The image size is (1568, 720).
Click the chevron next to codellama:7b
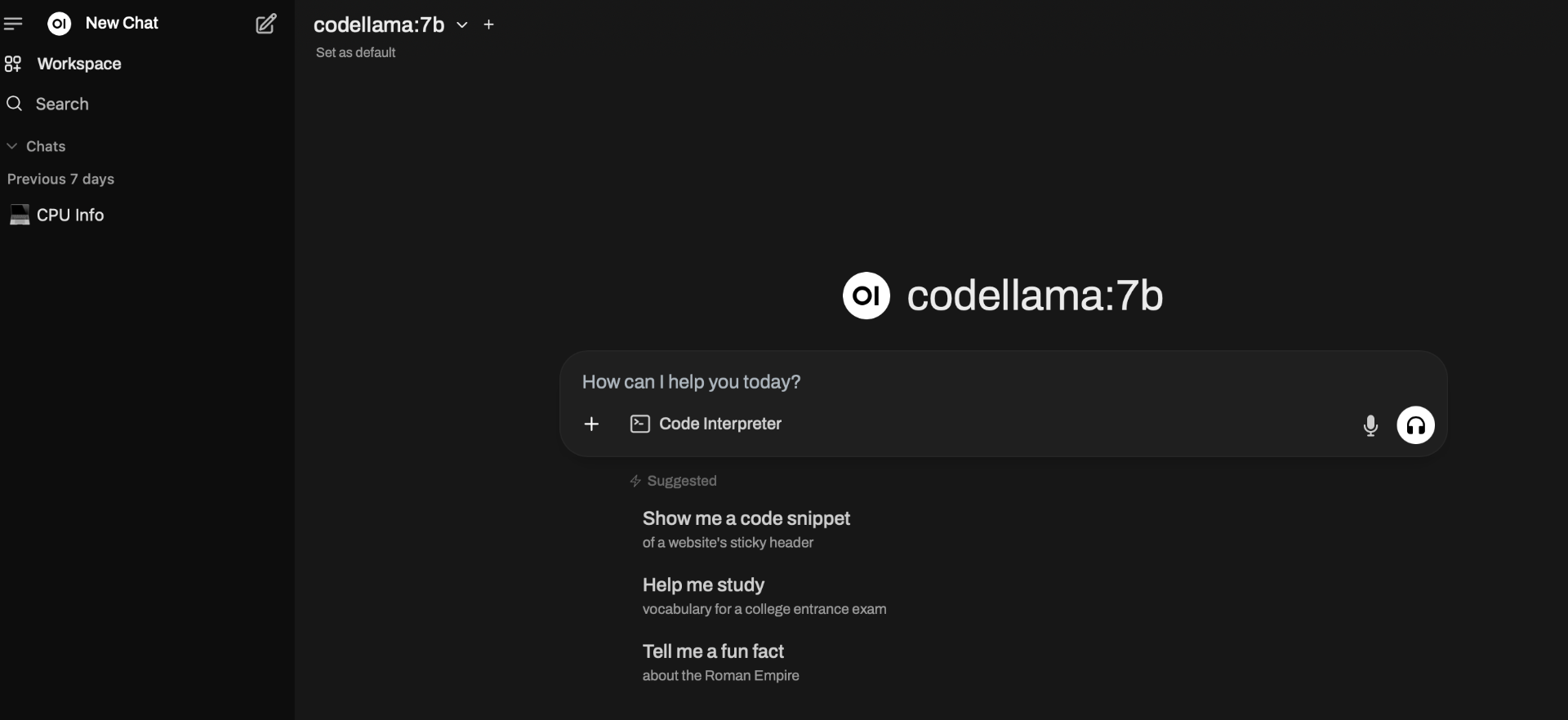[x=462, y=25]
